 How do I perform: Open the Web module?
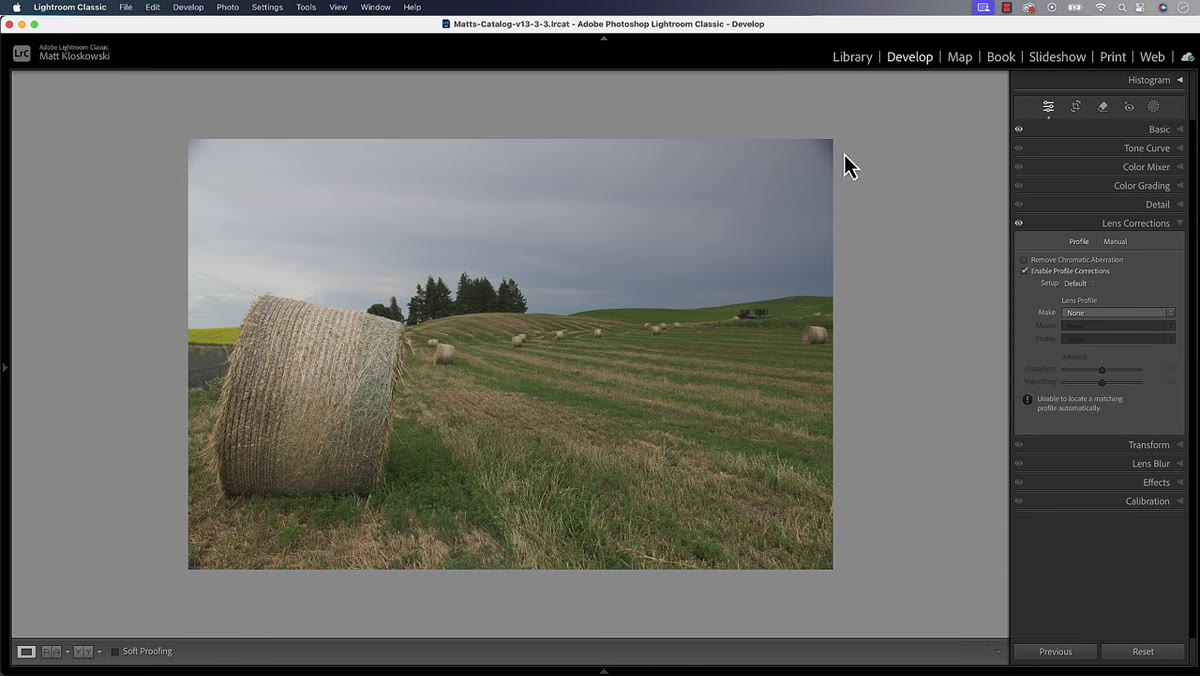coord(1152,57)
